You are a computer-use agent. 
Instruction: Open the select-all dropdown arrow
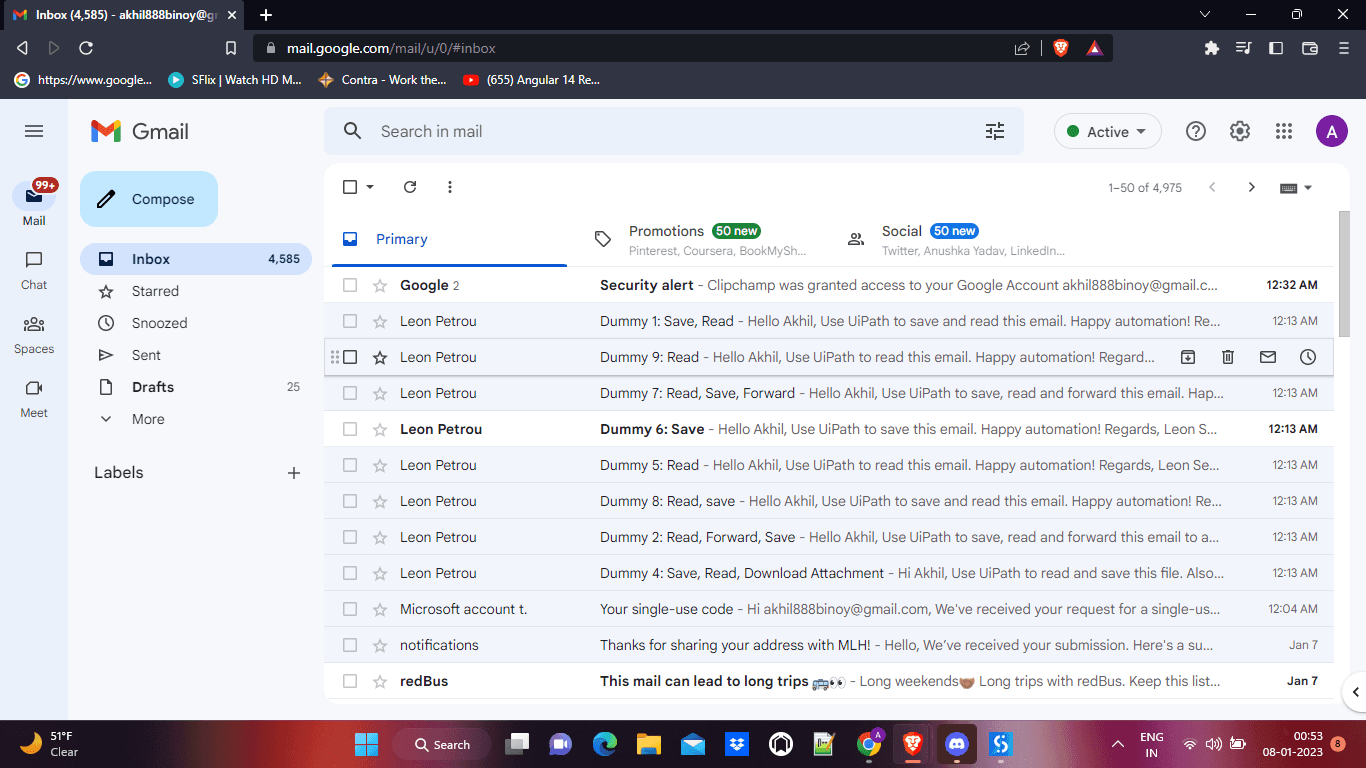[x=370, y=187]
